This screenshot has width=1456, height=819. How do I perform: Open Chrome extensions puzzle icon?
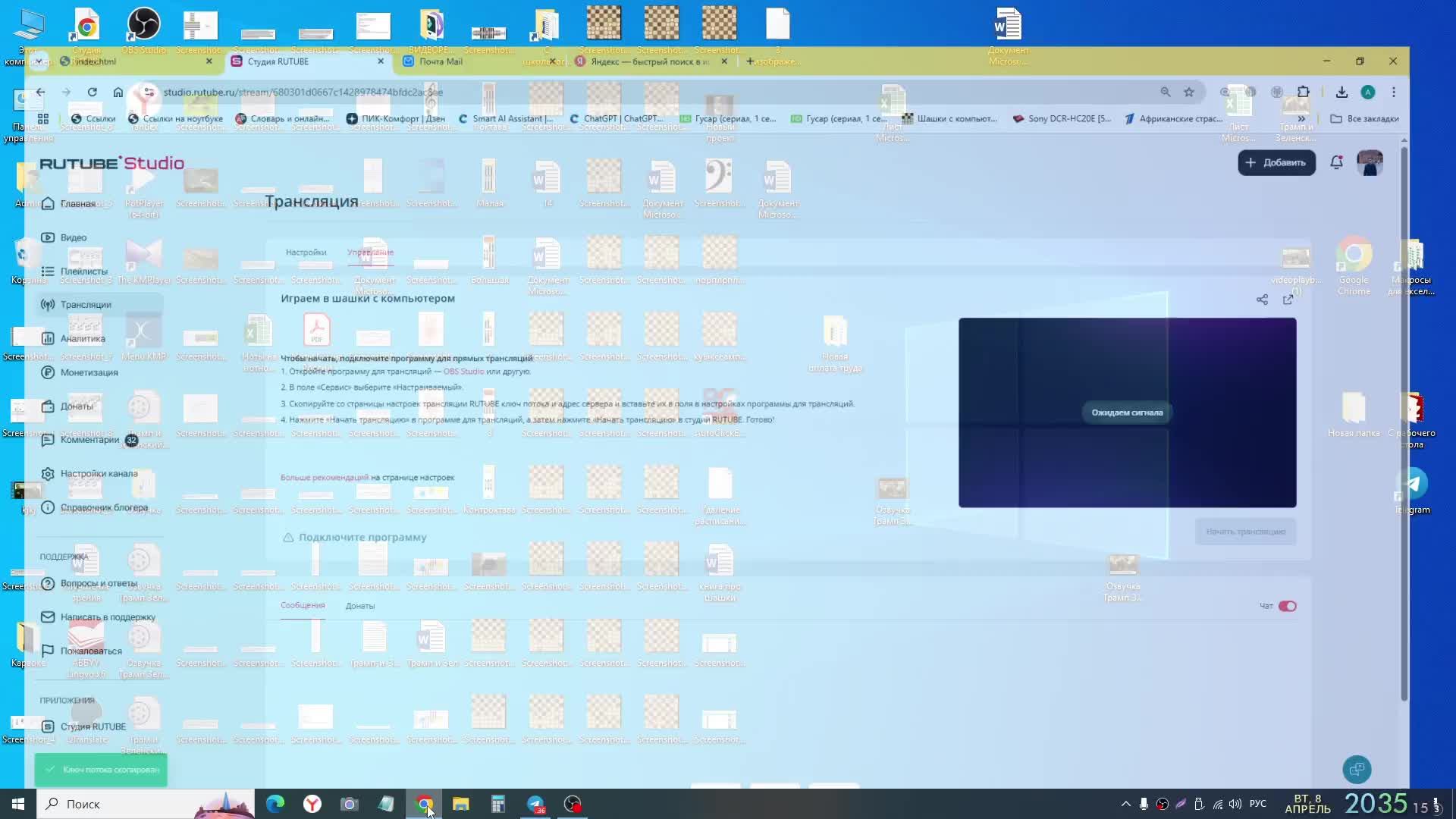pos(1303,92)
